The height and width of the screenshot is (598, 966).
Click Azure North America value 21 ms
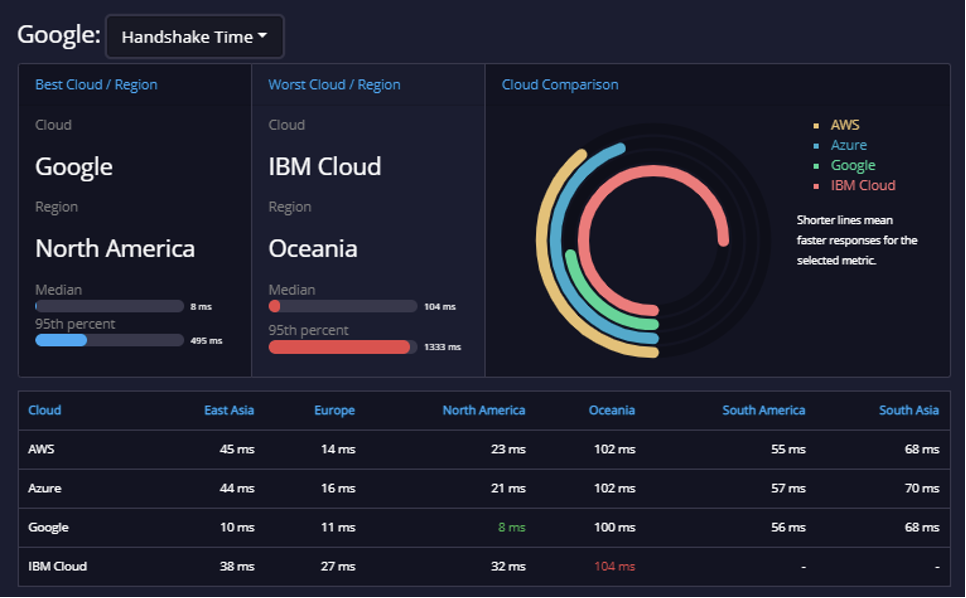pyautogui.click(x=508, y=488)
